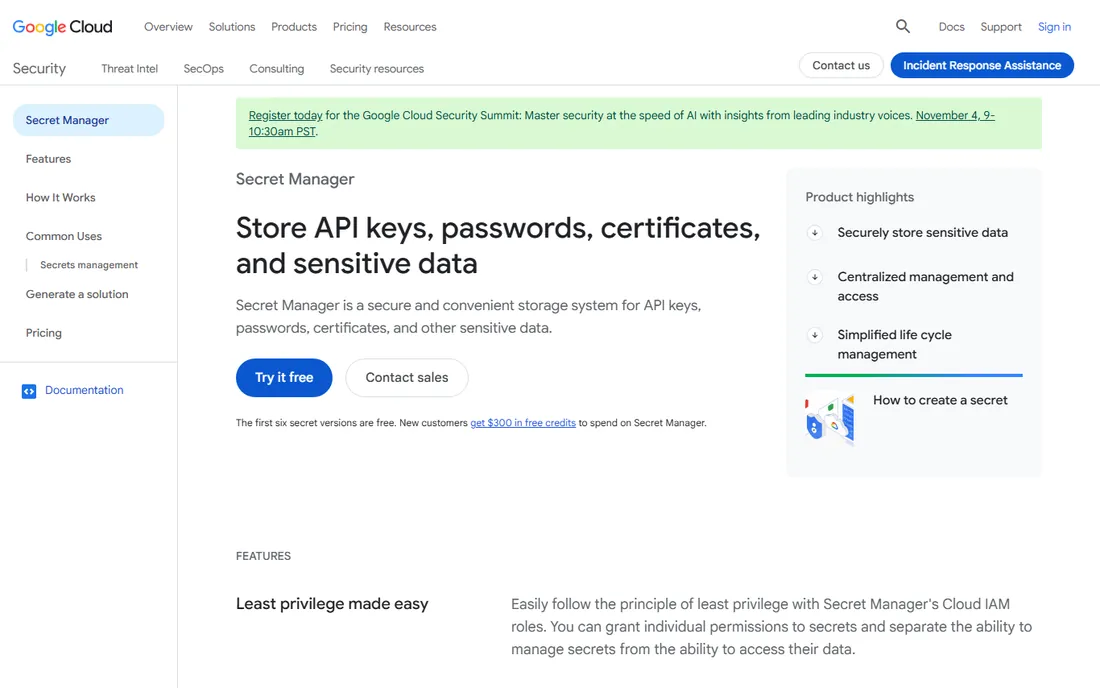Click Least privilege made easy heading
1100x688 pixels.
332,604
